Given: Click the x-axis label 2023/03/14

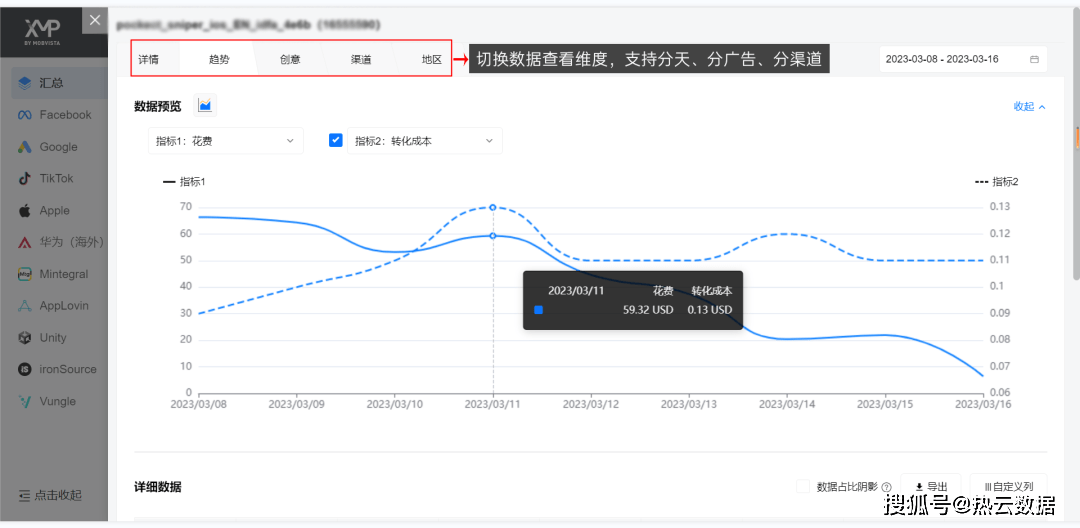Looking at the screenshot, I should pos(787,405).
